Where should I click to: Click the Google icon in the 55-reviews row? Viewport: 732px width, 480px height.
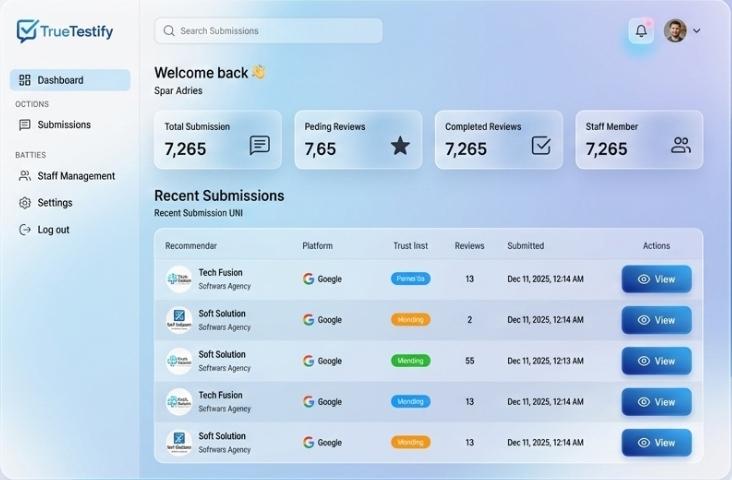(308, 360)
